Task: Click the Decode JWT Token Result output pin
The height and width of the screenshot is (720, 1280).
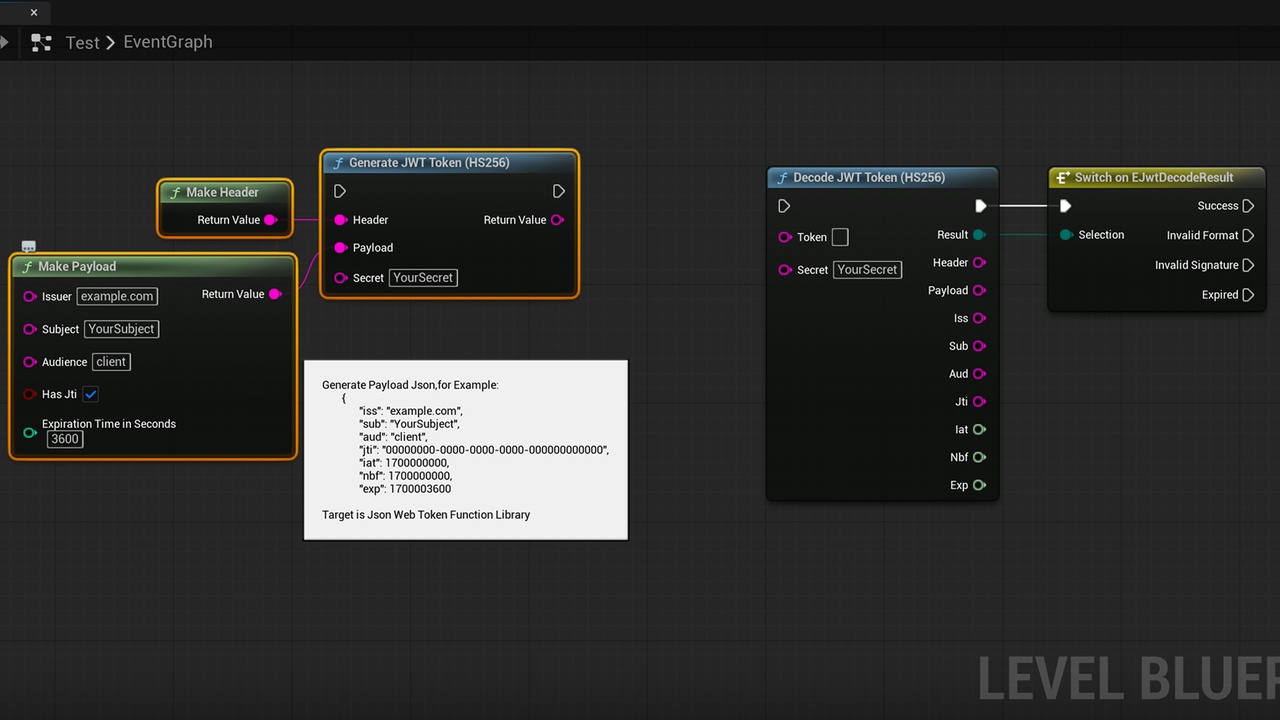Action: pyautogui.click(x=979, y=235)
